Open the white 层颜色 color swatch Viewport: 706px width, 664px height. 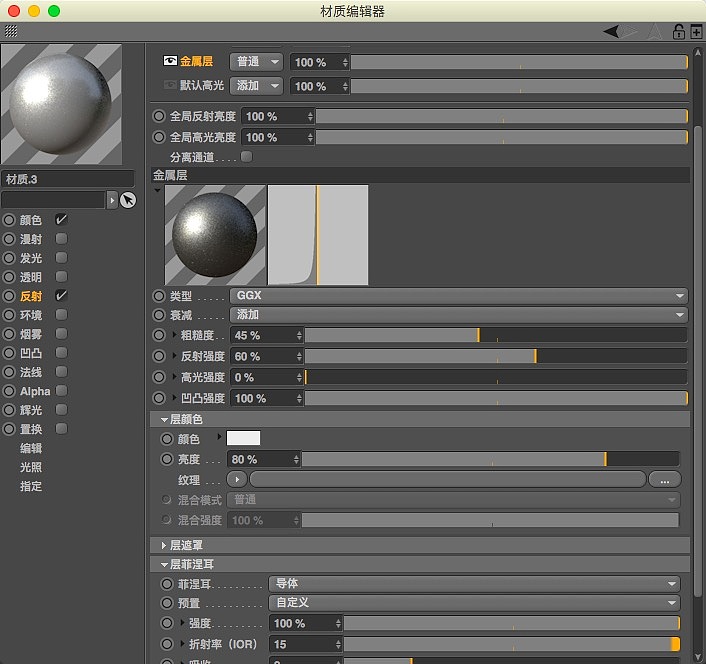[243, 438]
